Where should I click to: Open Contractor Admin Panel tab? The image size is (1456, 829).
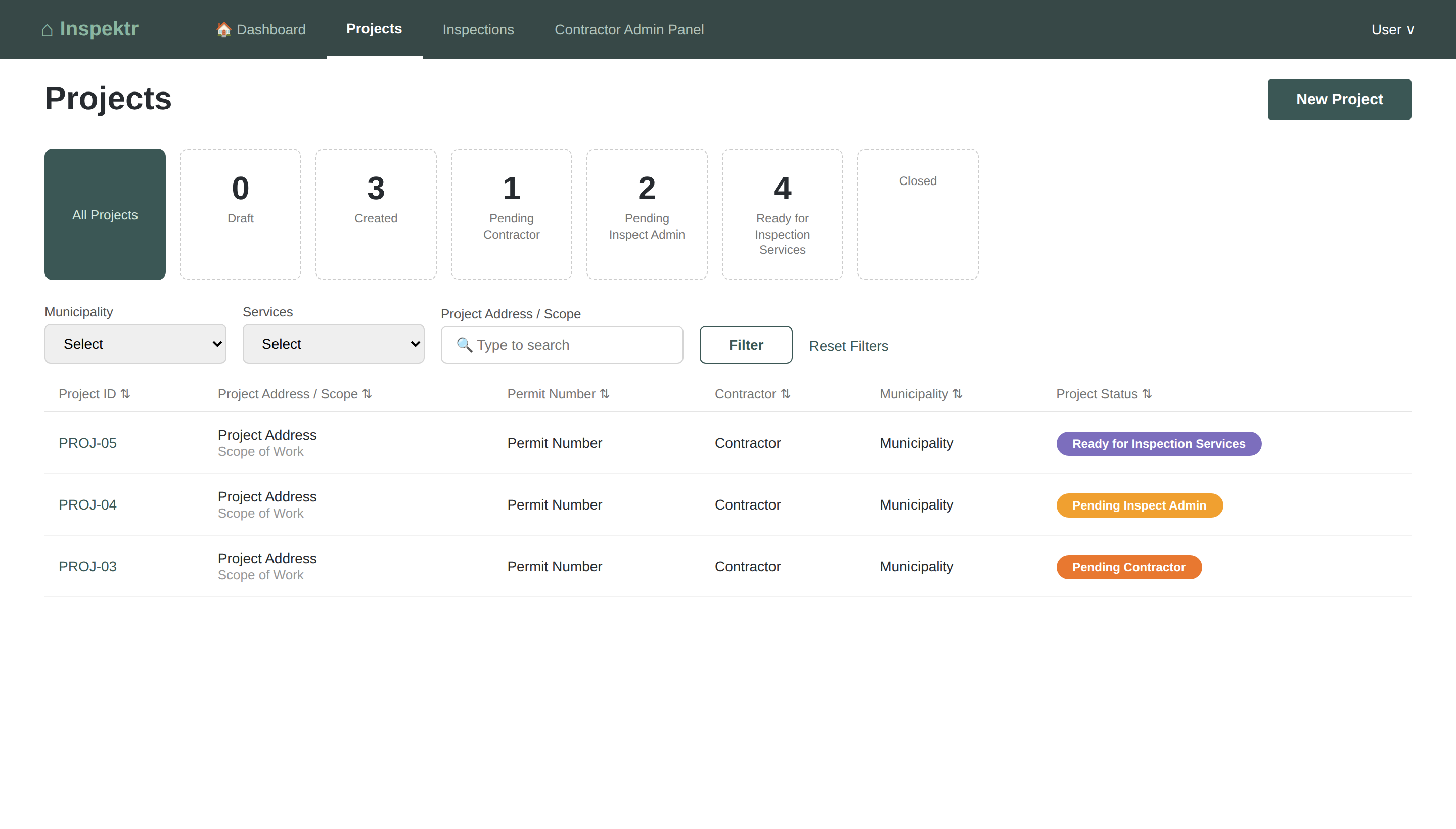(629, 30)
